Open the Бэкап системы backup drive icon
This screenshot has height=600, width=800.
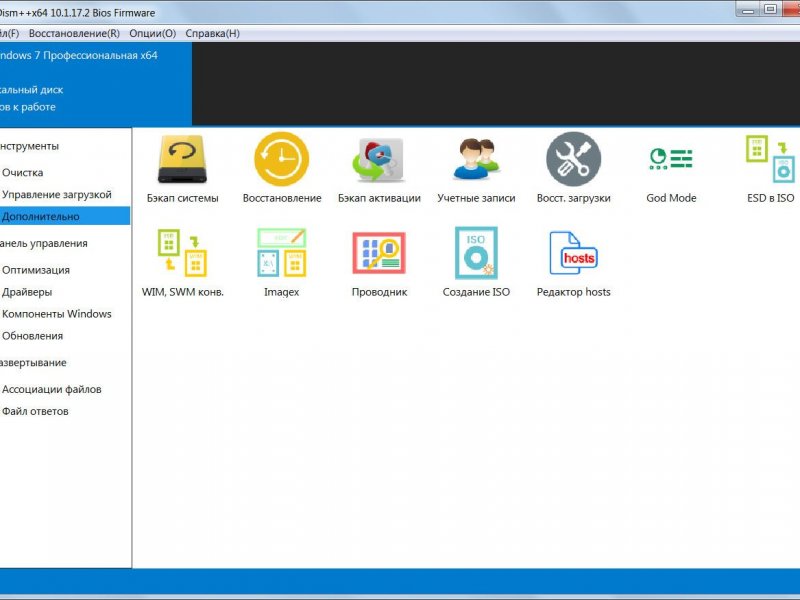(182, 159)
